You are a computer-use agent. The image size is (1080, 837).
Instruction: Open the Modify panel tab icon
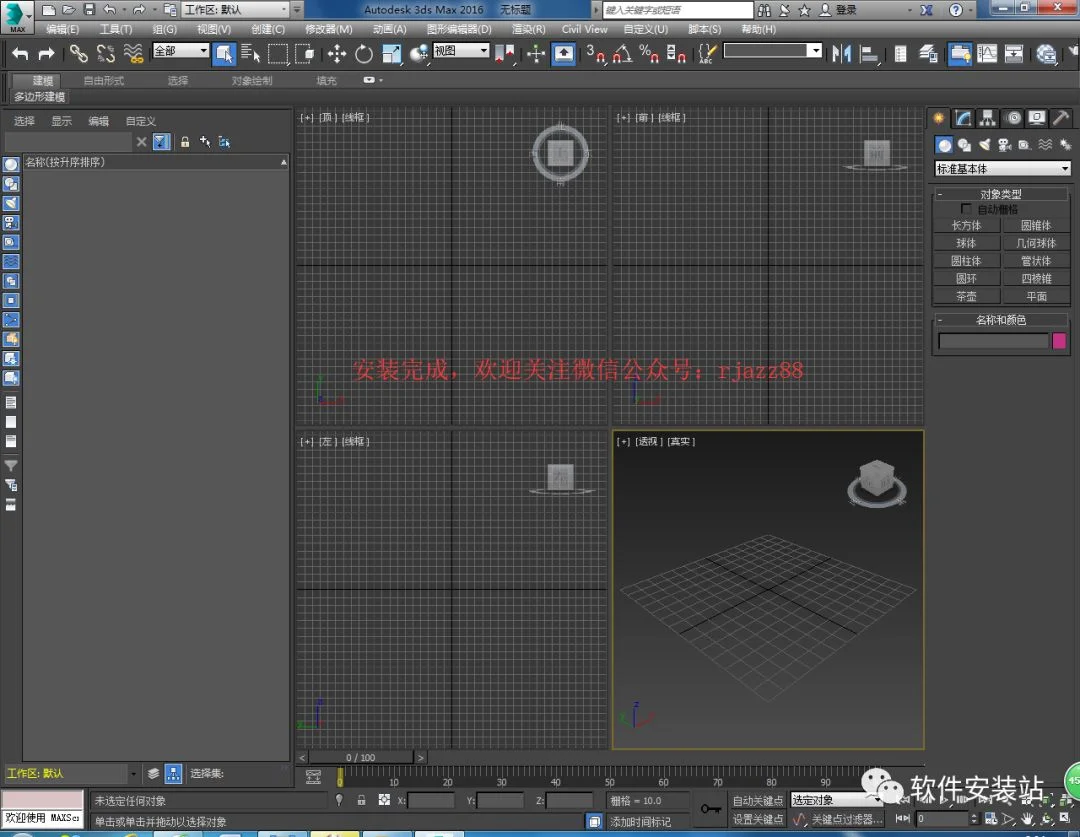(x=963, y=118)
